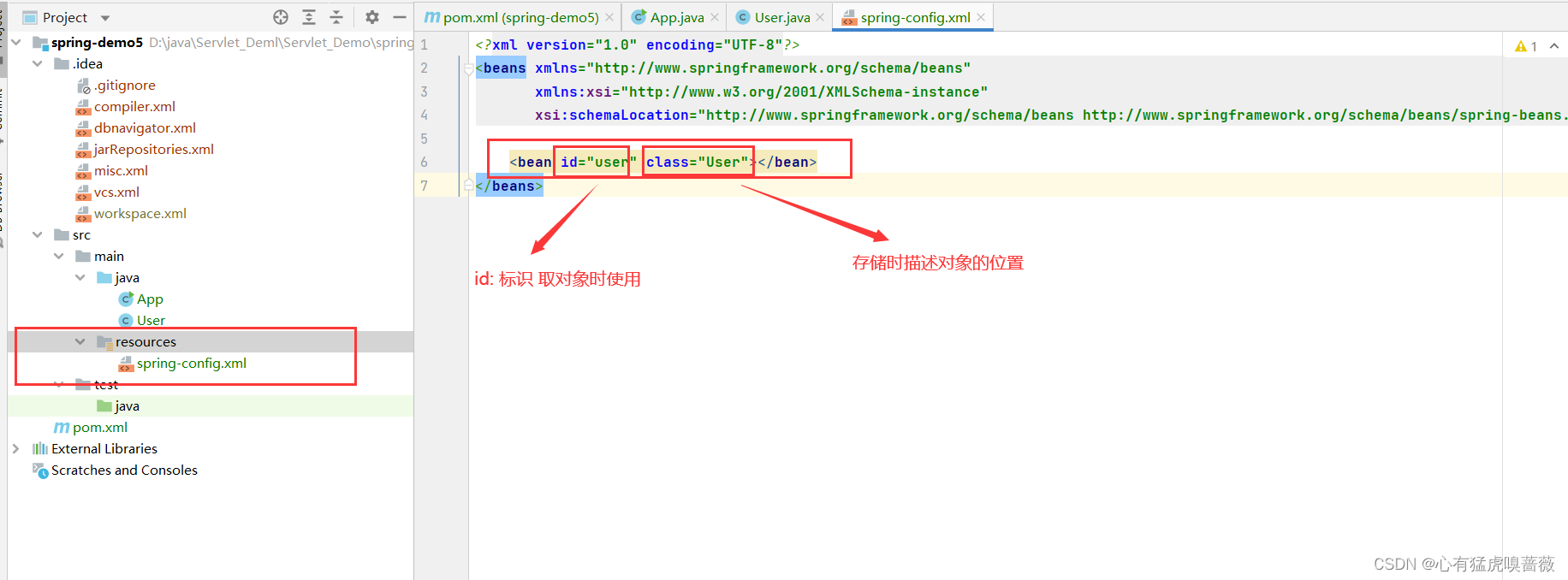This screenshot has height=580, width=1568.
Task: Close the User.java editor tab
Action: (820, 17)
